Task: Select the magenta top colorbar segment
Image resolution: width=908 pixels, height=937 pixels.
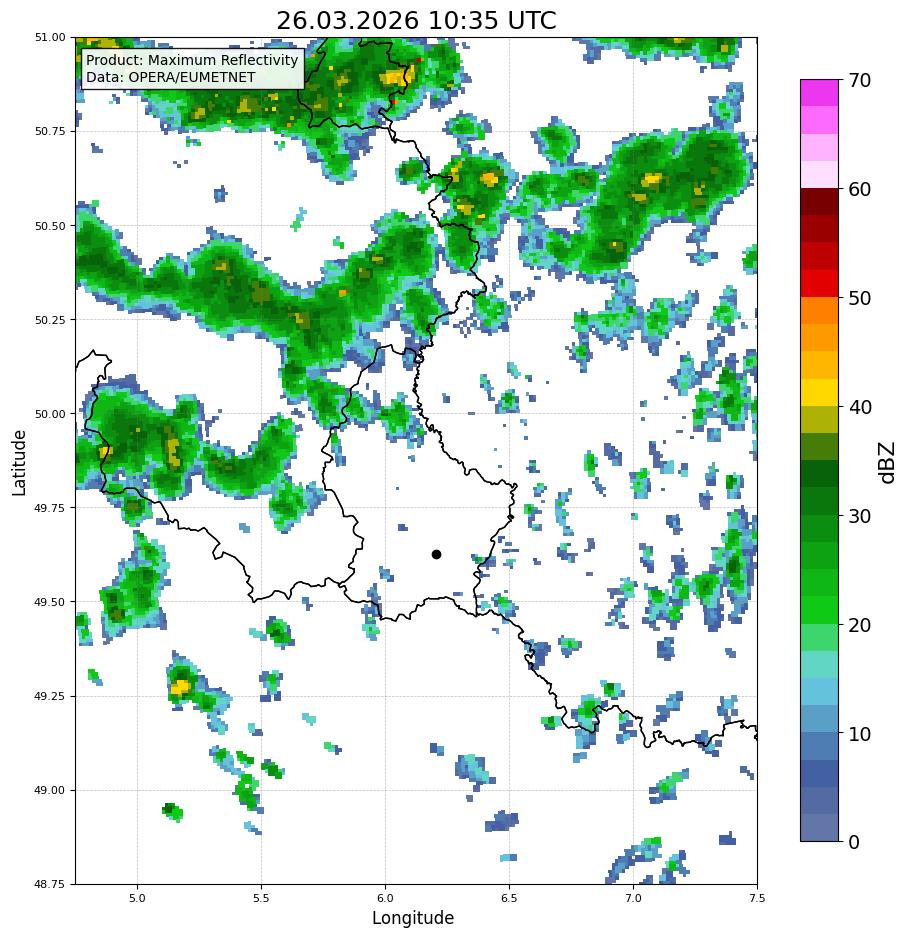Action: 820,93
